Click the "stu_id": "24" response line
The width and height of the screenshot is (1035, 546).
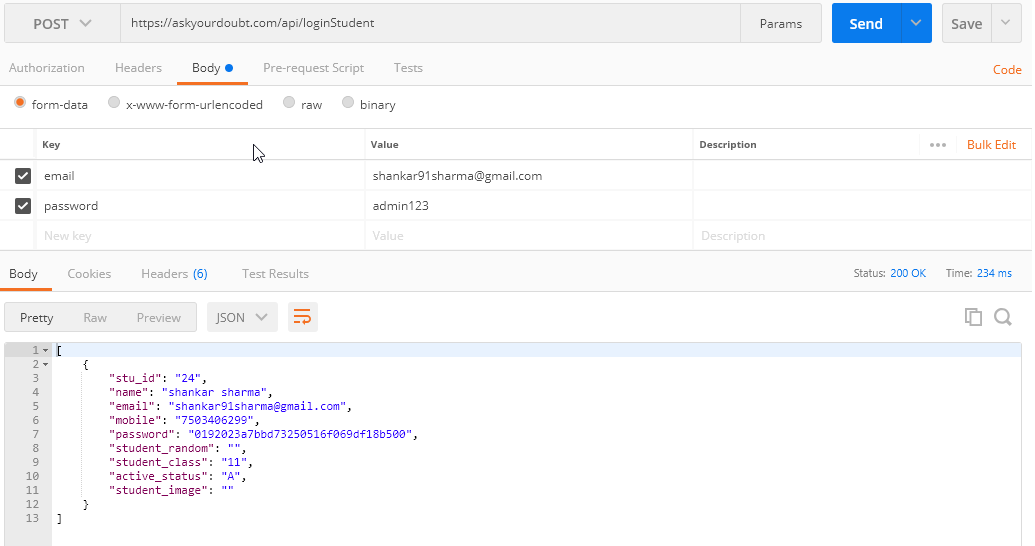(158, 378)
